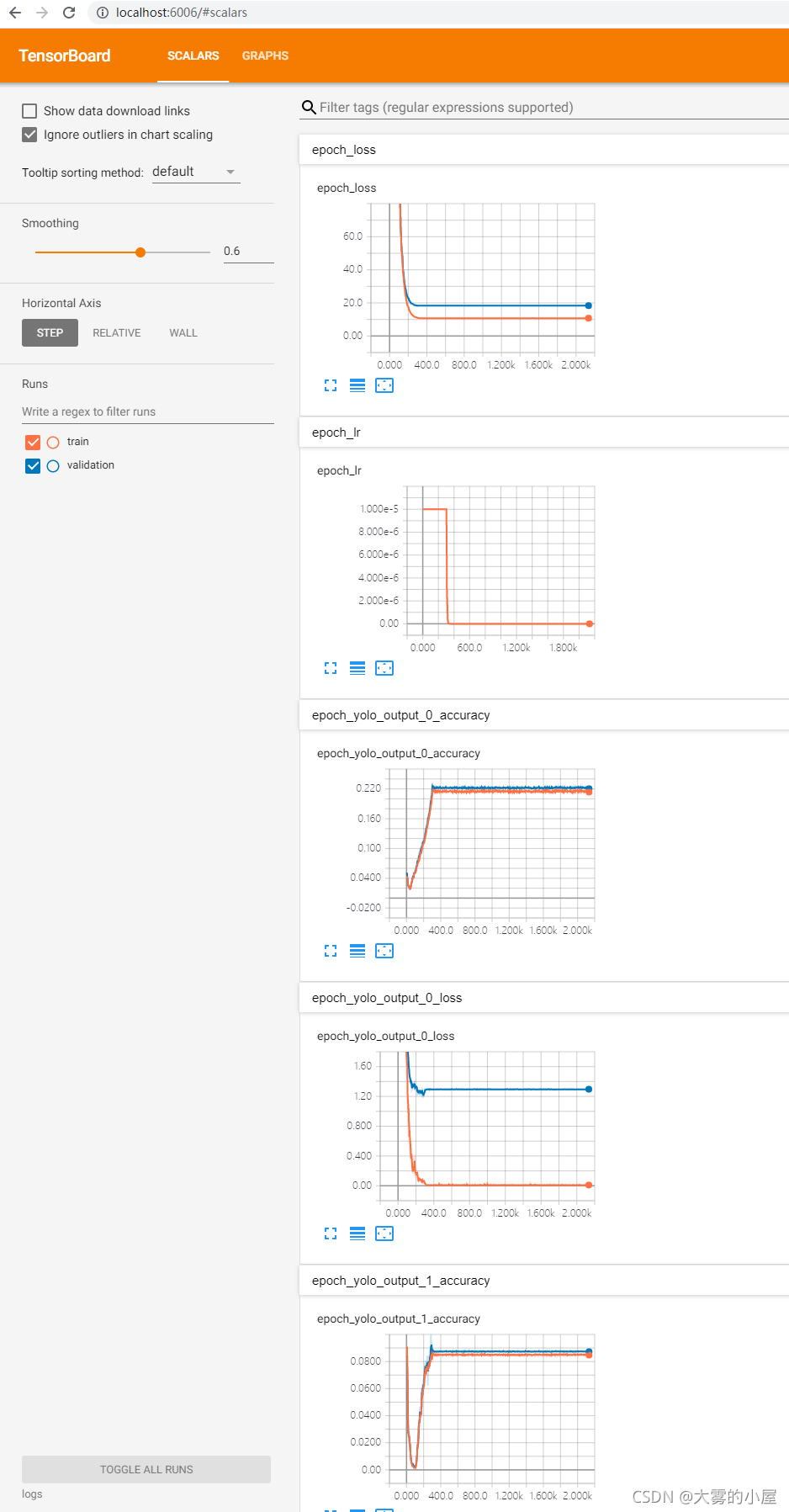Image resolution: width=789 pixels, height=1512 pixels.
Task: Collapse the epoch_yolo_output_1_accuracy section header
Action: coord(544,1281)
